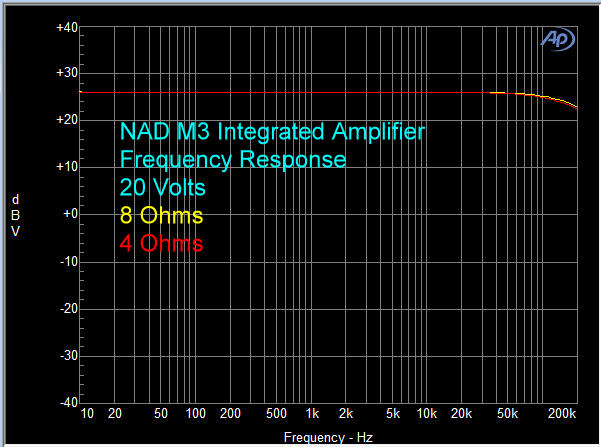Click the 1k frequency tick label
The image size is (601, 447).
click(x=312, y=414)
